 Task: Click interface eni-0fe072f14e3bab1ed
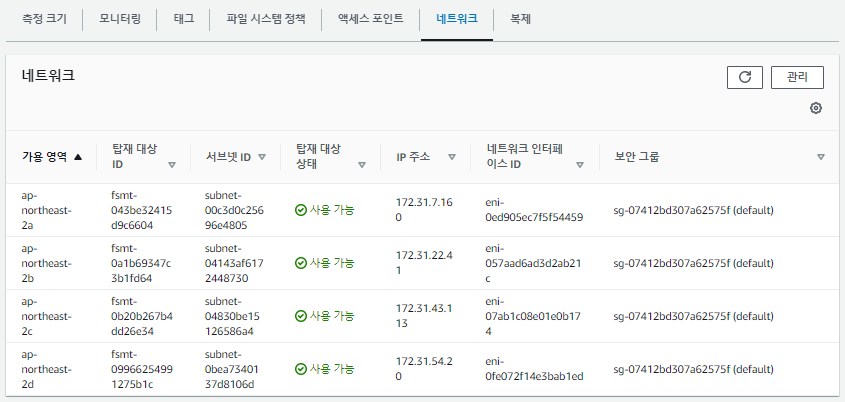[x=534, y=369]
